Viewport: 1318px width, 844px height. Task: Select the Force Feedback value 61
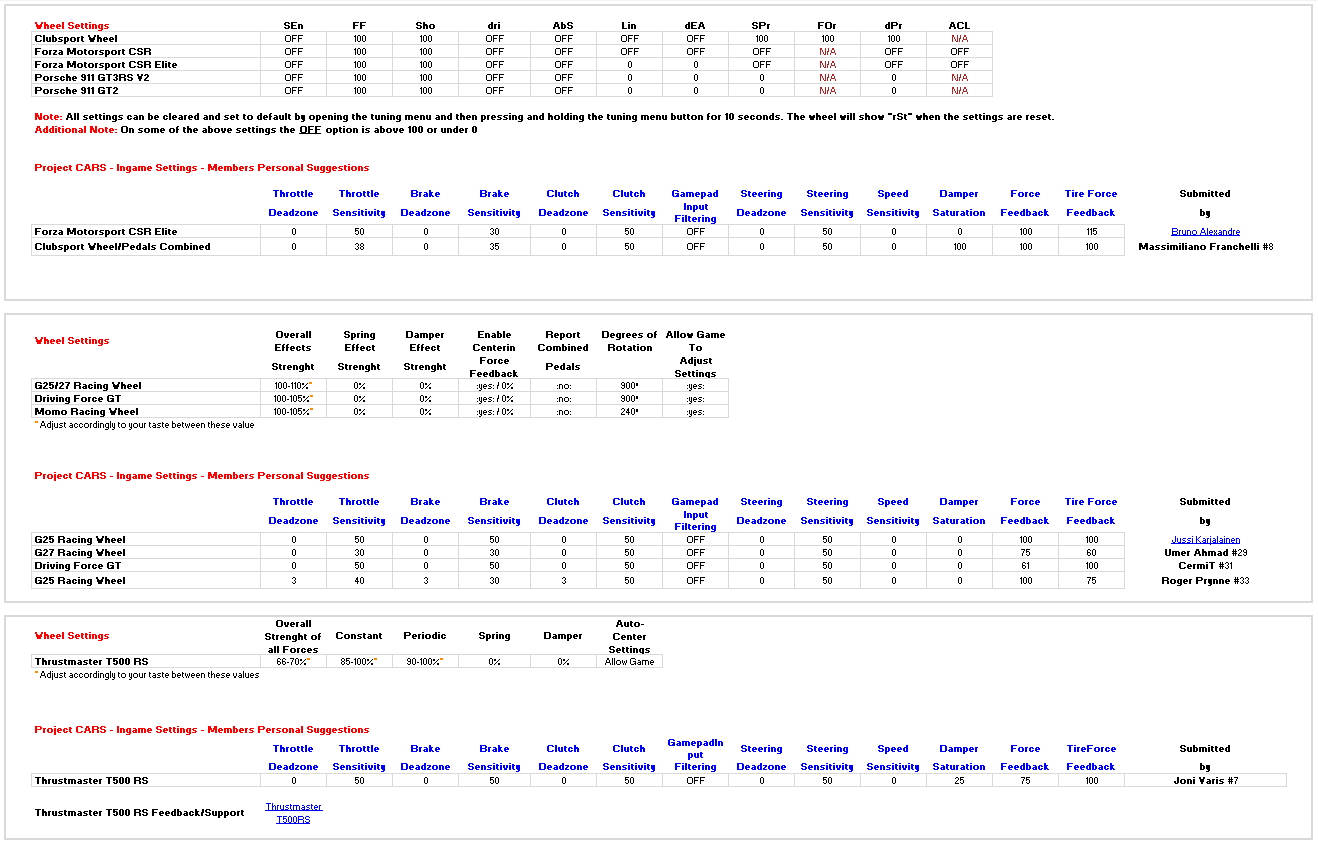click(1025, 566)
